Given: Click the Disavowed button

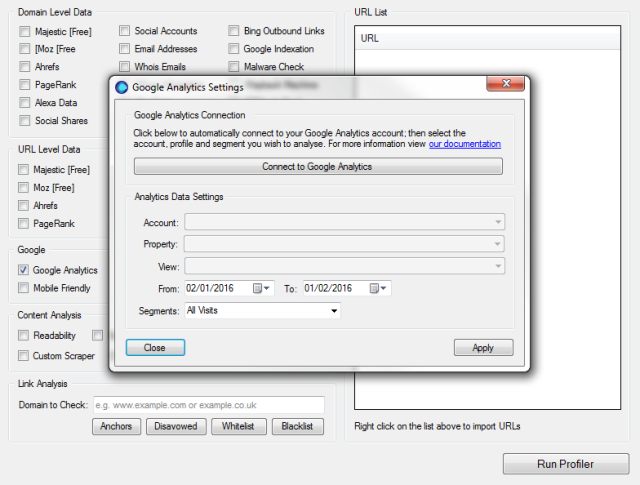Looking at the screenshot, I should [176, 426].
